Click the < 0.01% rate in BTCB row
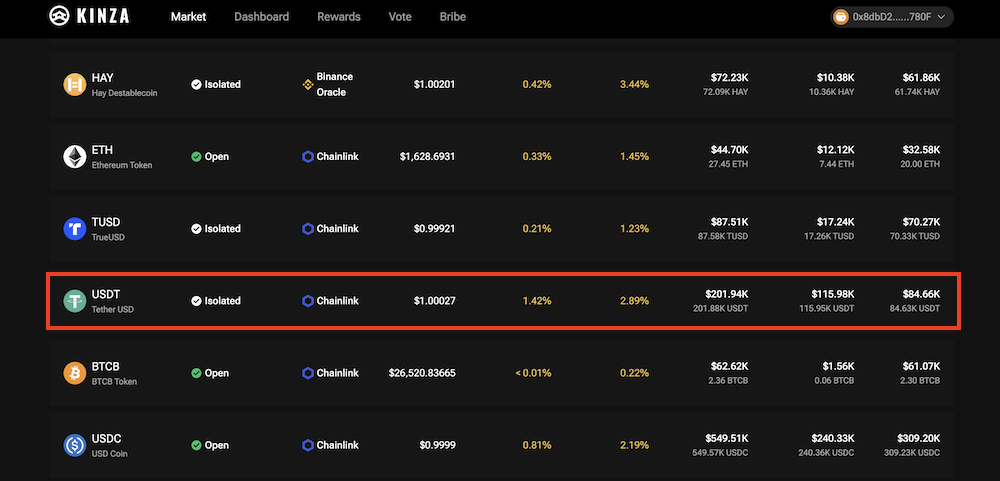Image resolution: width=1000 pixels, height=481 pixels. tap(533, 373)
